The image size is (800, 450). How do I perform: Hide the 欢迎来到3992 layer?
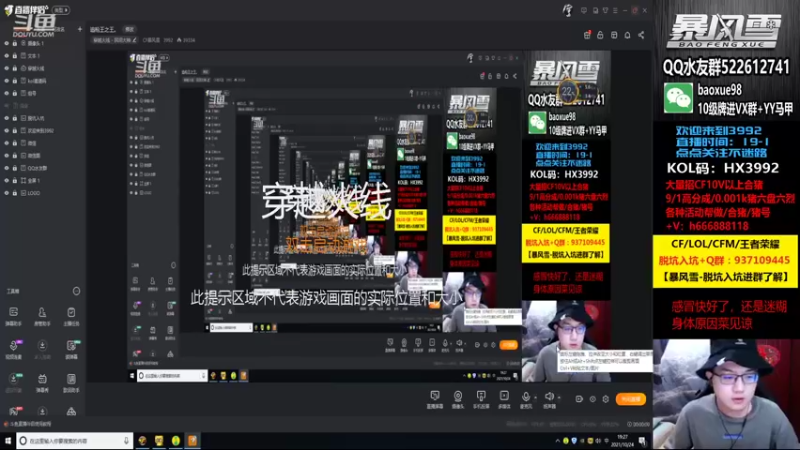[7, 131]
